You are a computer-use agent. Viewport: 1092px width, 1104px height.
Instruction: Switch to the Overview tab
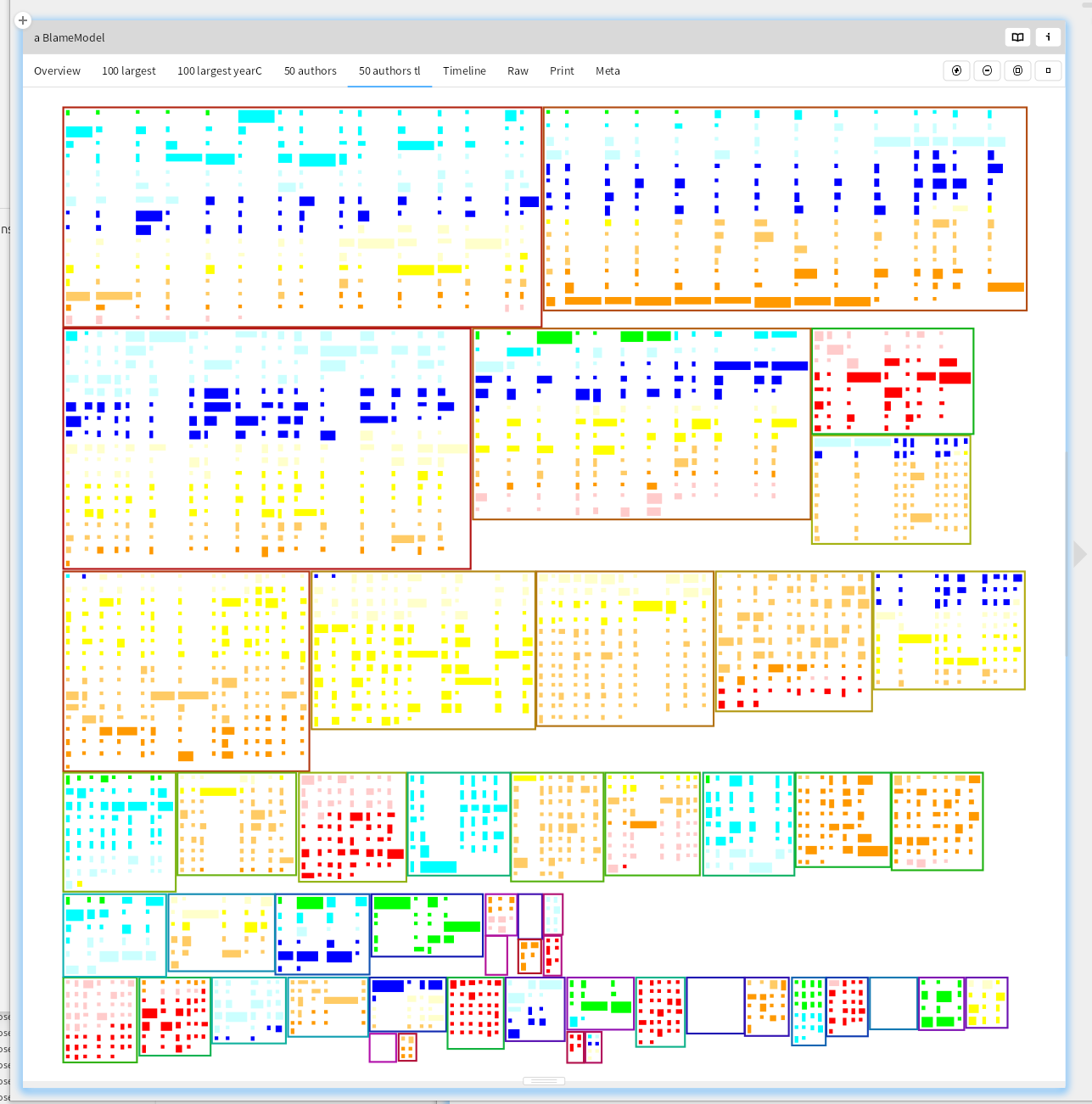[57, 71]
